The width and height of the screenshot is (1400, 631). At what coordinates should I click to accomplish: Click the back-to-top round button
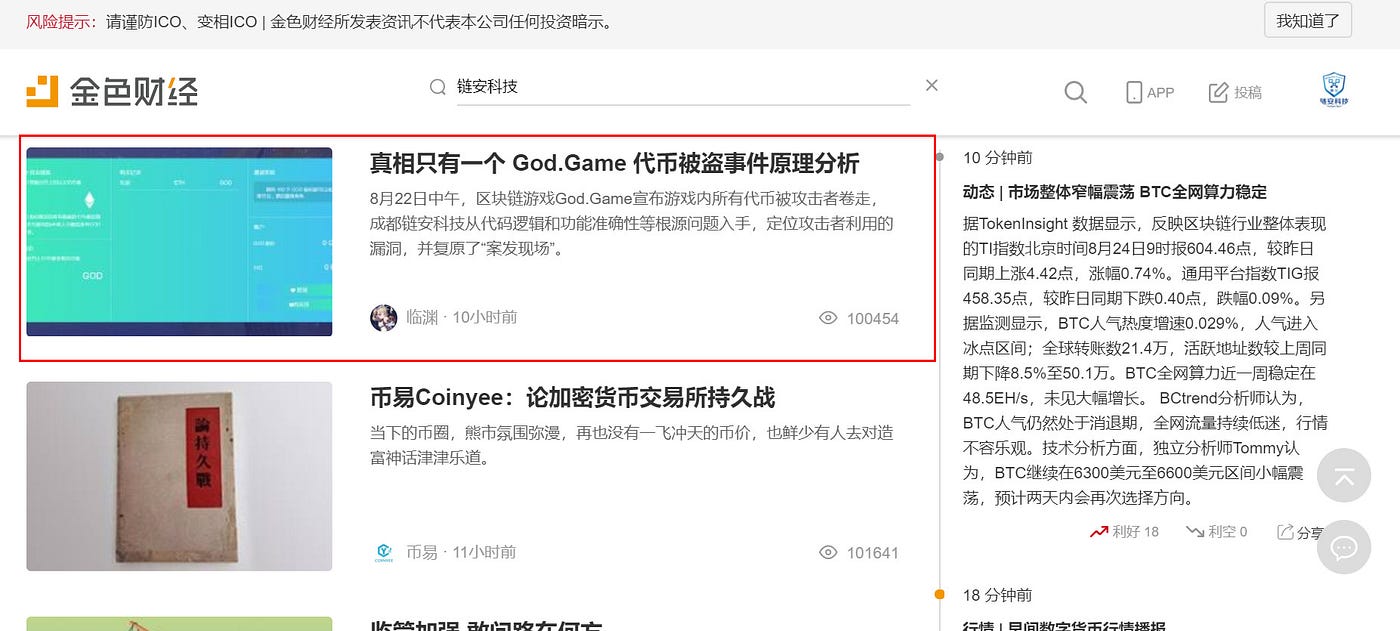[1344, 475]
